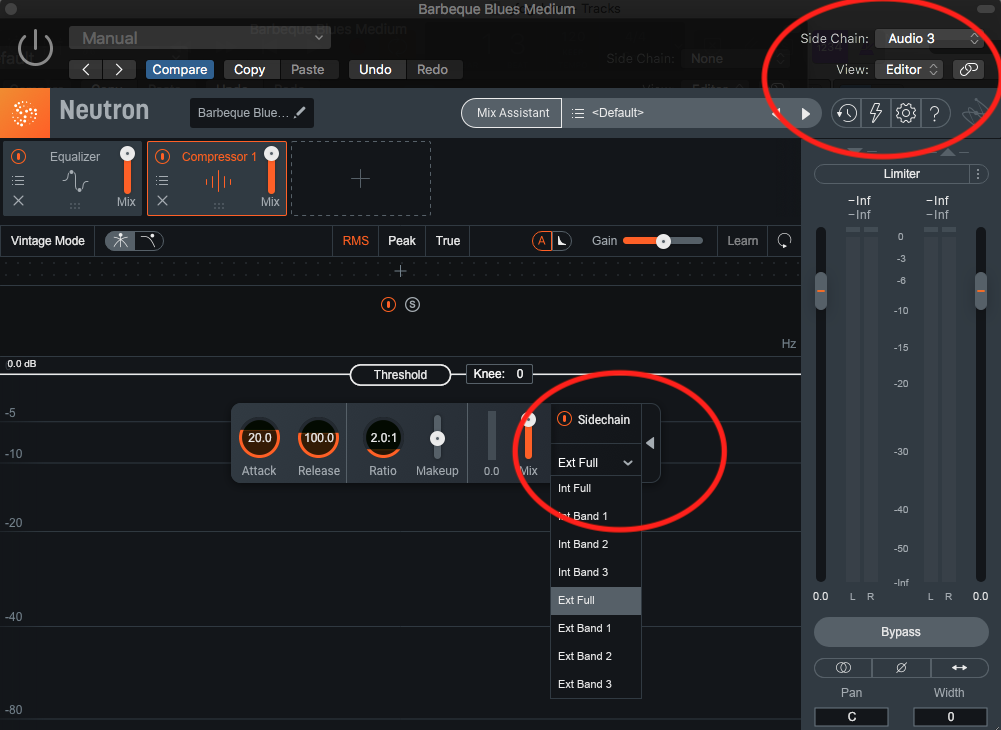Viewport: 1001px width, 730px height.
Task: Choose Int Band 3 sidechain source
Action: pos(596,572)
